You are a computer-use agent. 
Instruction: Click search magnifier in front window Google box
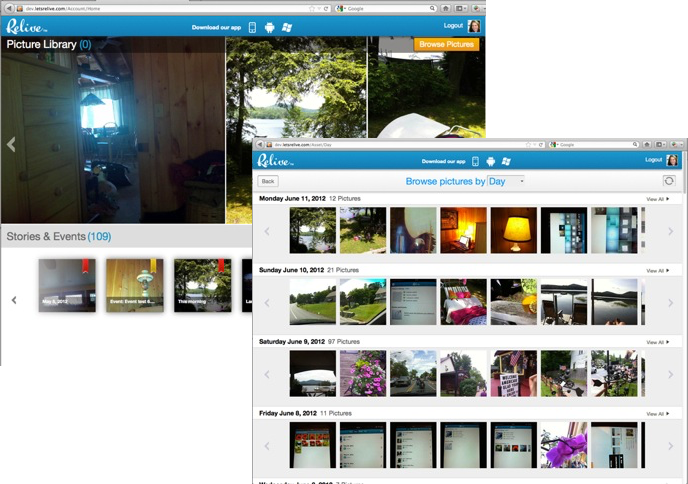(x=635, y=144)
